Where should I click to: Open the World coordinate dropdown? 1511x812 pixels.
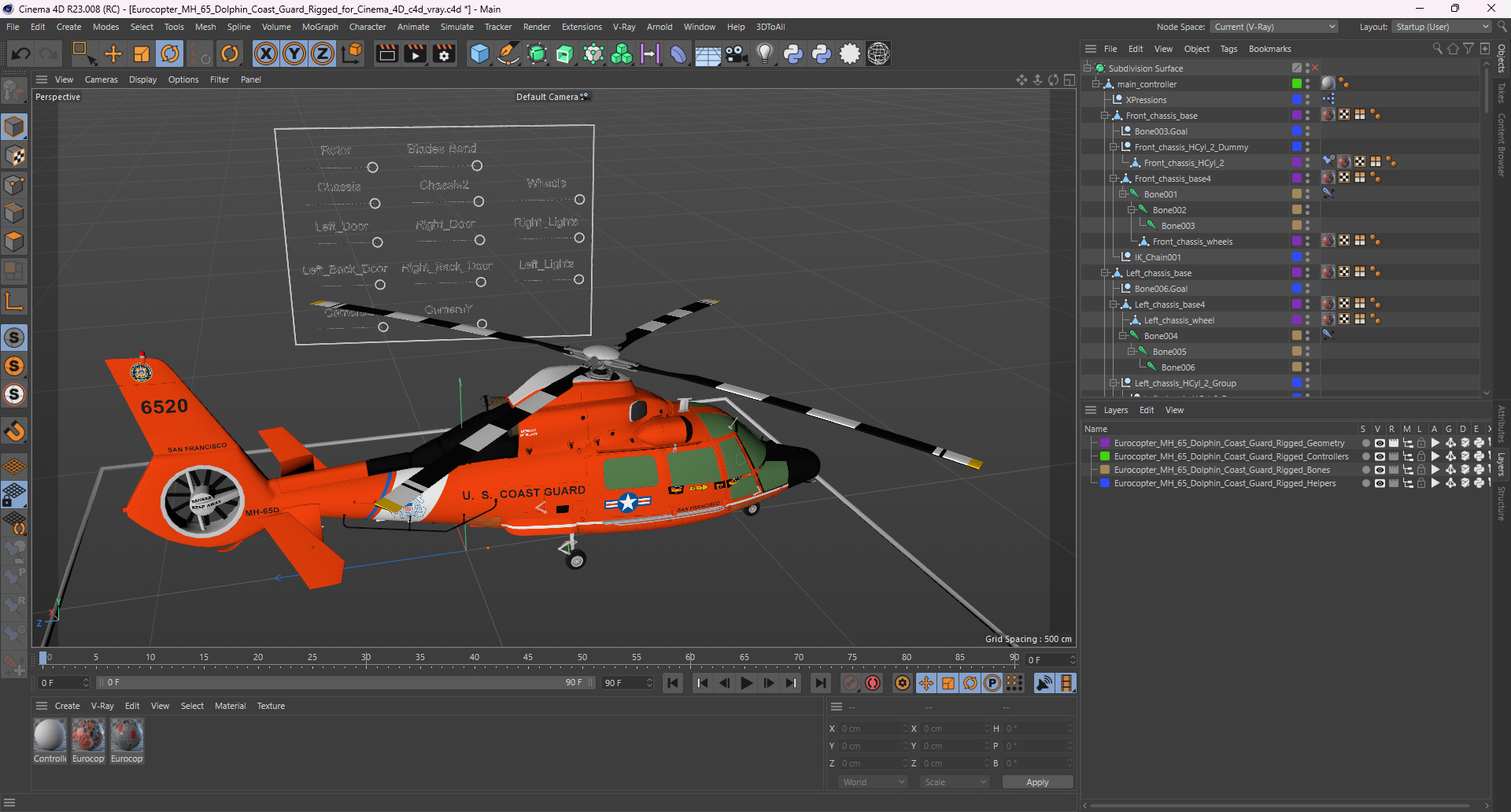(873, 782)
